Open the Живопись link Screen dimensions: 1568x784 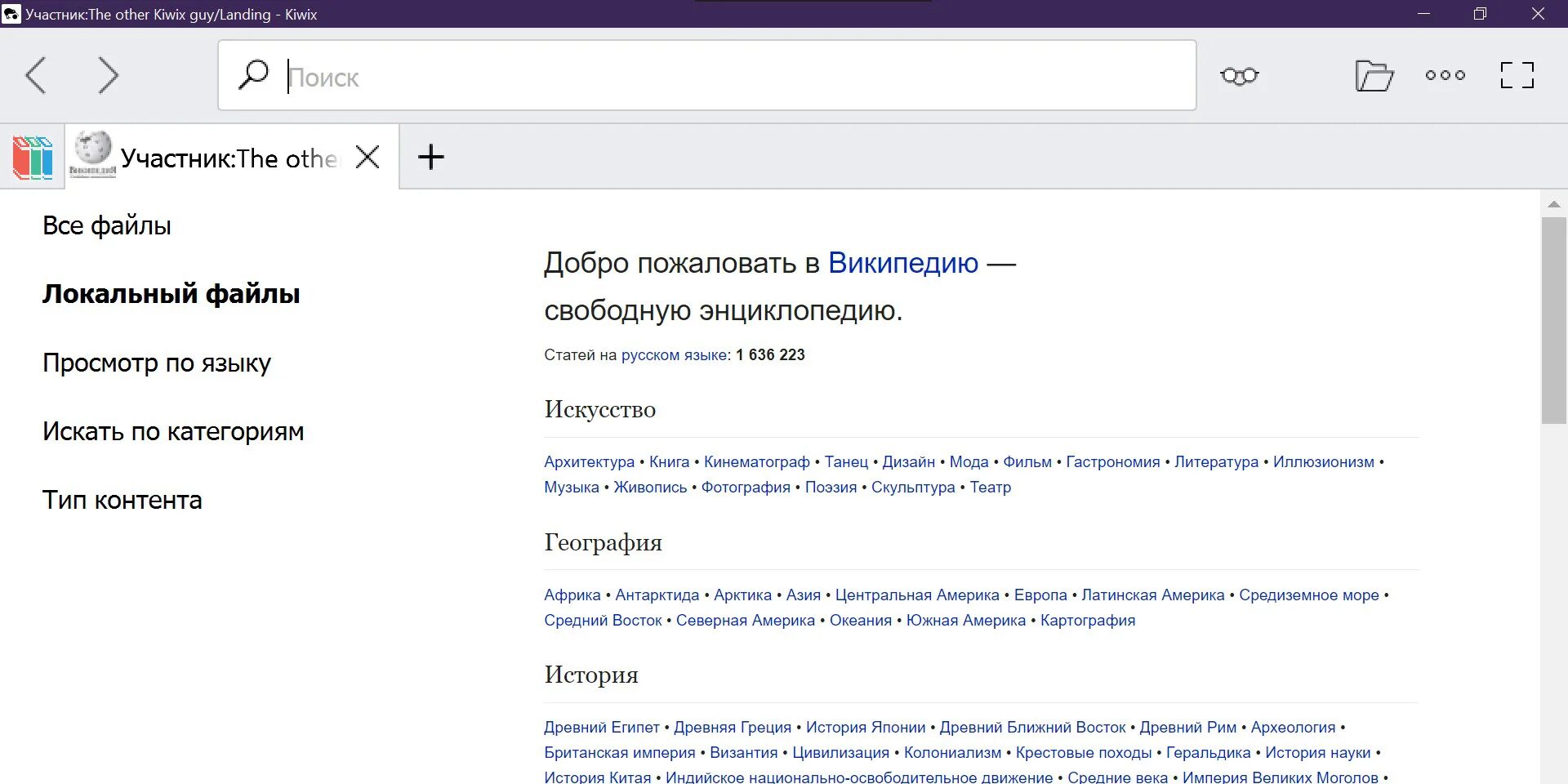click(650, 488)
